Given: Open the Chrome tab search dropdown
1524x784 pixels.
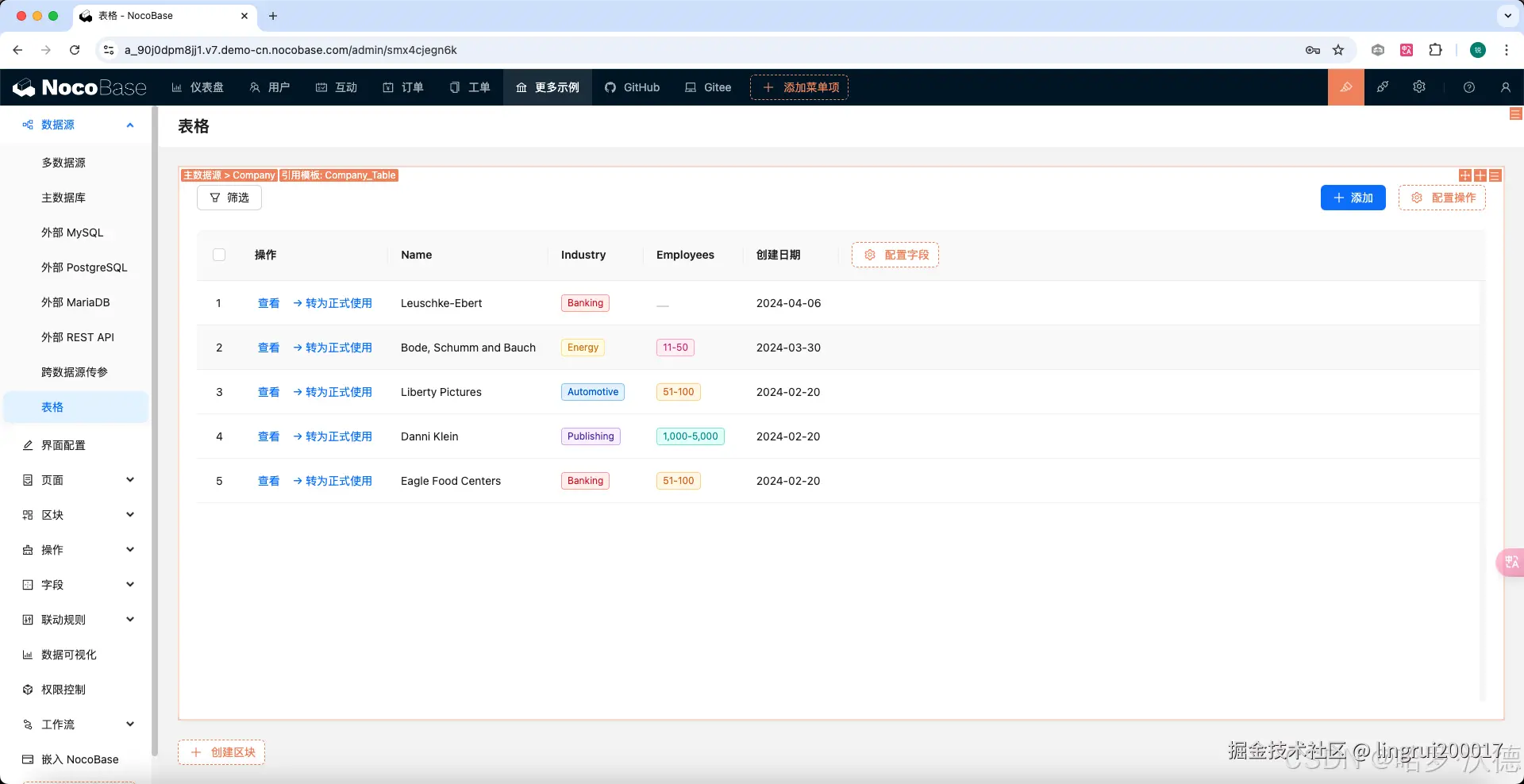Looking at the screenshot, I should [1508, 16].
